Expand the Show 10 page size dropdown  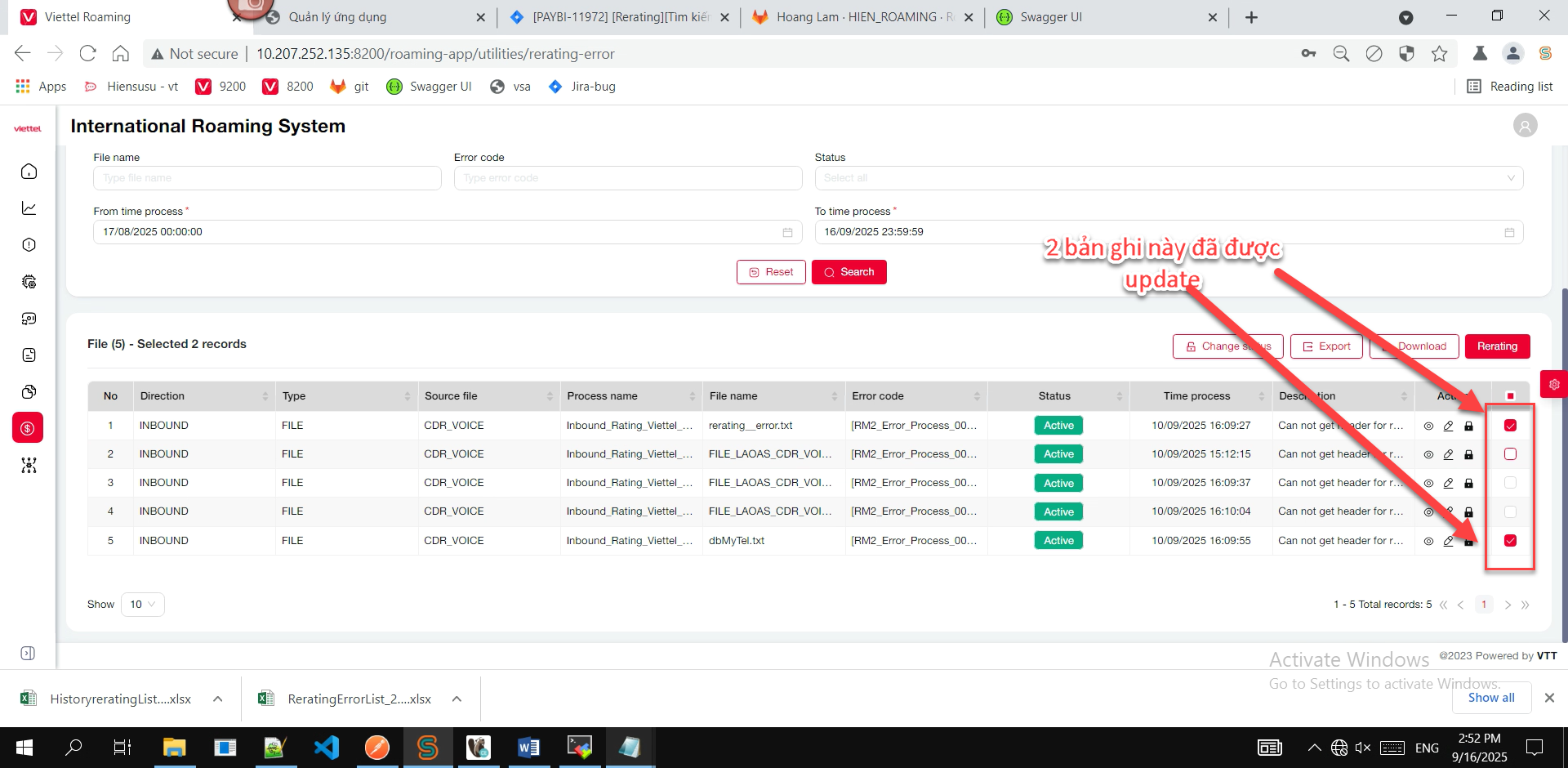pos(142,605)
